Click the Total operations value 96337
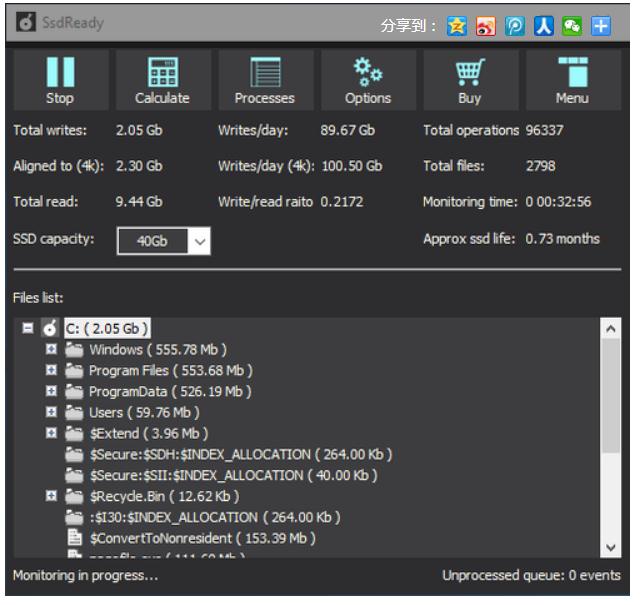The height and width of the screenshot is (605, 640). 544,131
